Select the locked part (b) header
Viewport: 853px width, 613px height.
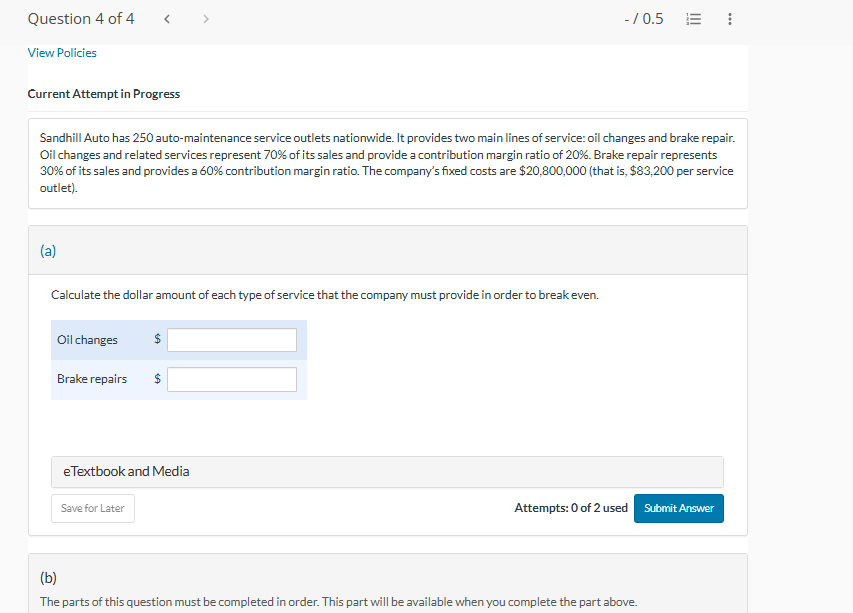point(48,577)
